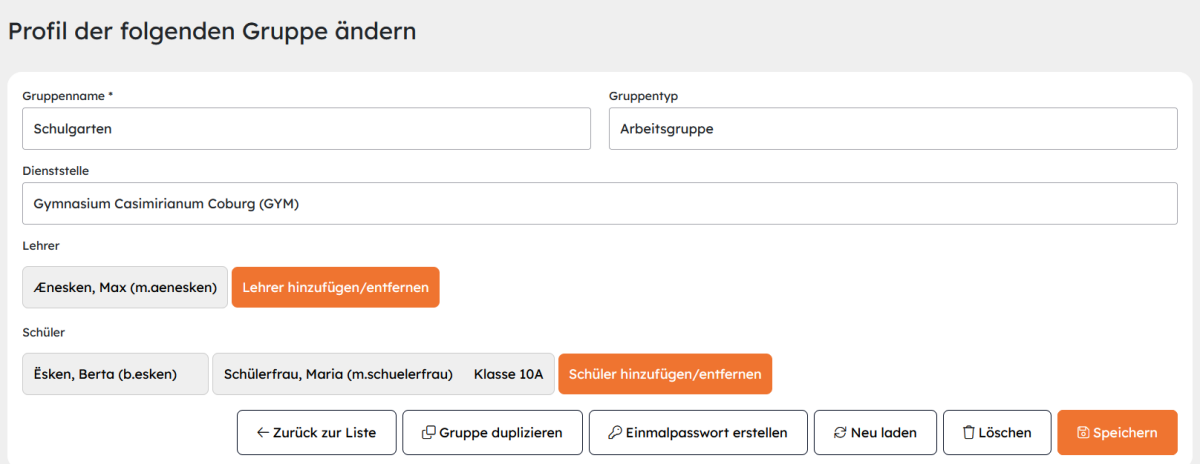Click the back arrow icon on Zurück zur Liste
Viewport: 1200px width, 464px height.
pos(263,433)
